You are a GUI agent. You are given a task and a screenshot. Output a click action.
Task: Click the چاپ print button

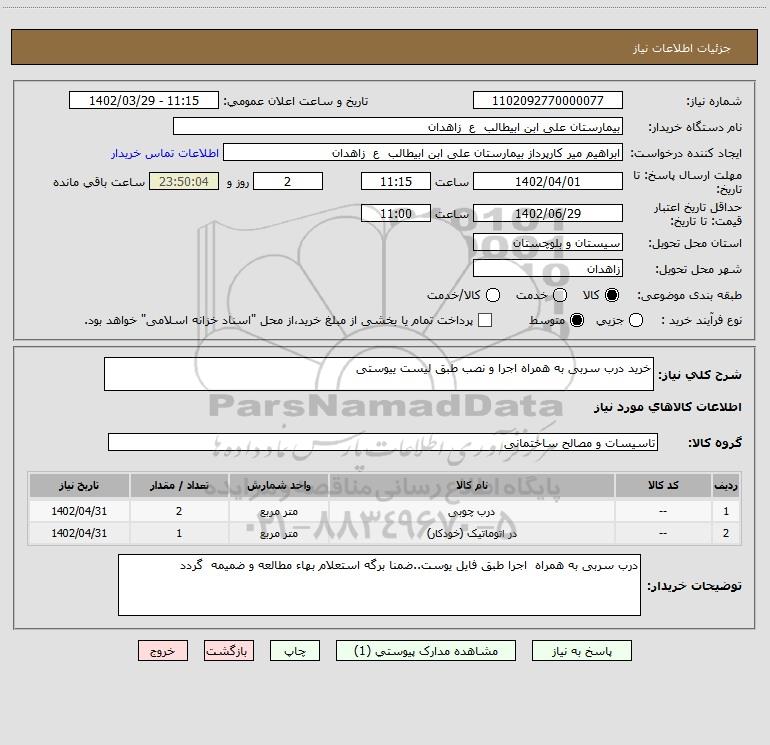tap(295, 651)
